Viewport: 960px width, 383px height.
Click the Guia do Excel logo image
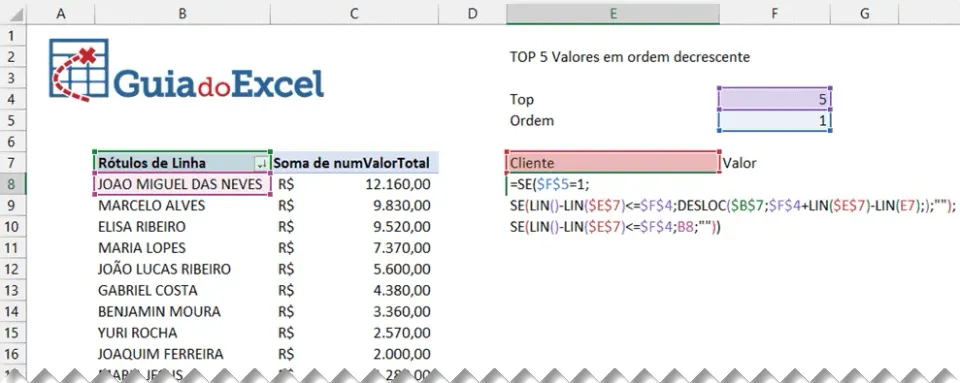point(186,70)
